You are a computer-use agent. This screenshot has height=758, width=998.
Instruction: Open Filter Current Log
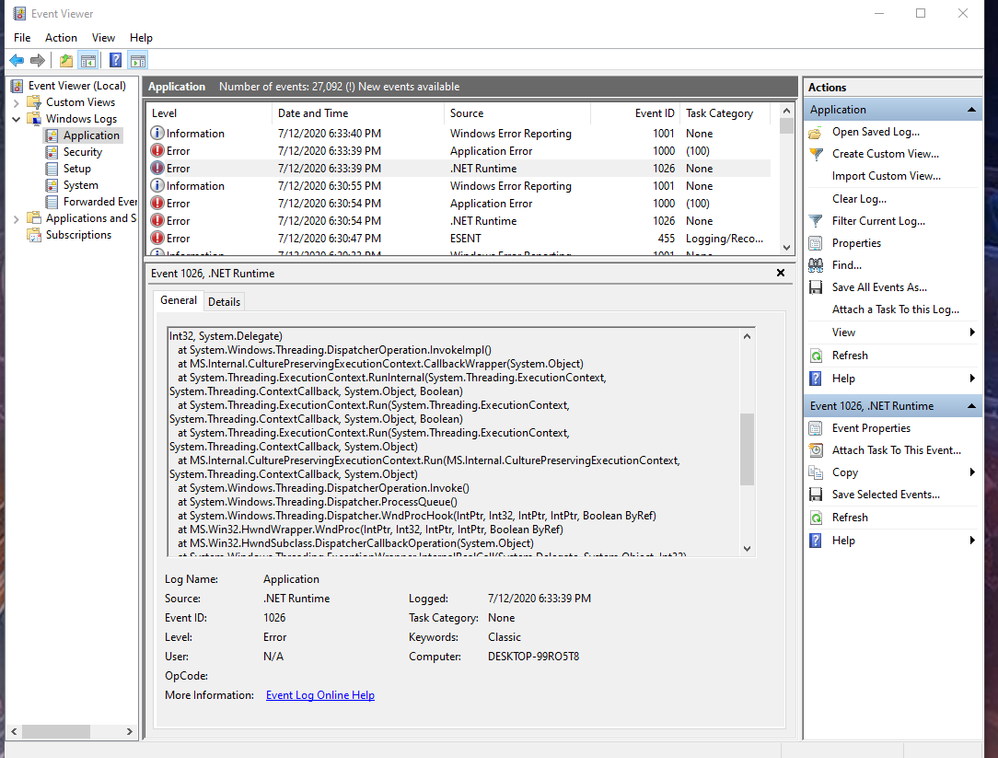click(x=878, y=220)
